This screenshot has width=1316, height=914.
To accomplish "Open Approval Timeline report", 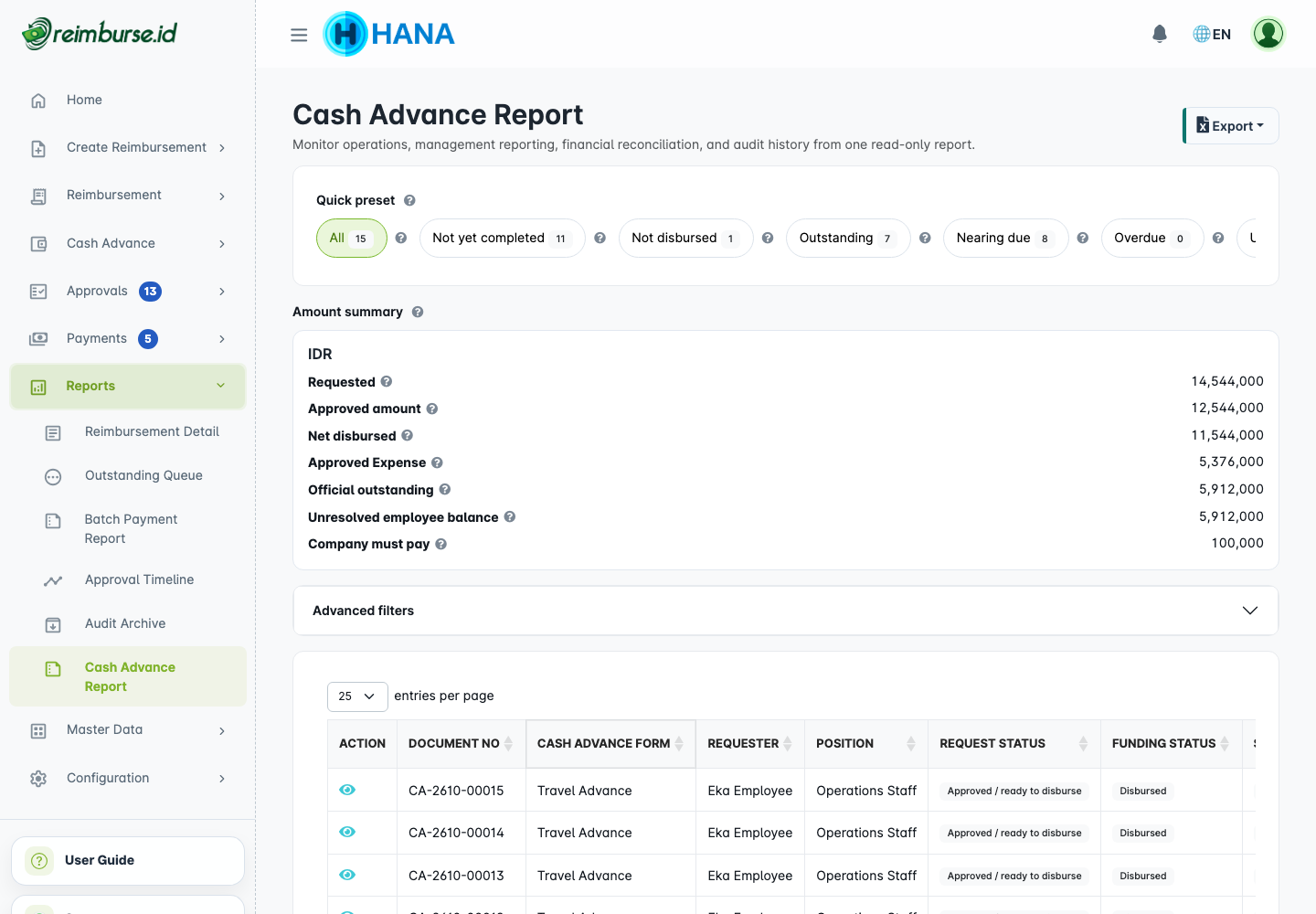I will pos(128,580).
